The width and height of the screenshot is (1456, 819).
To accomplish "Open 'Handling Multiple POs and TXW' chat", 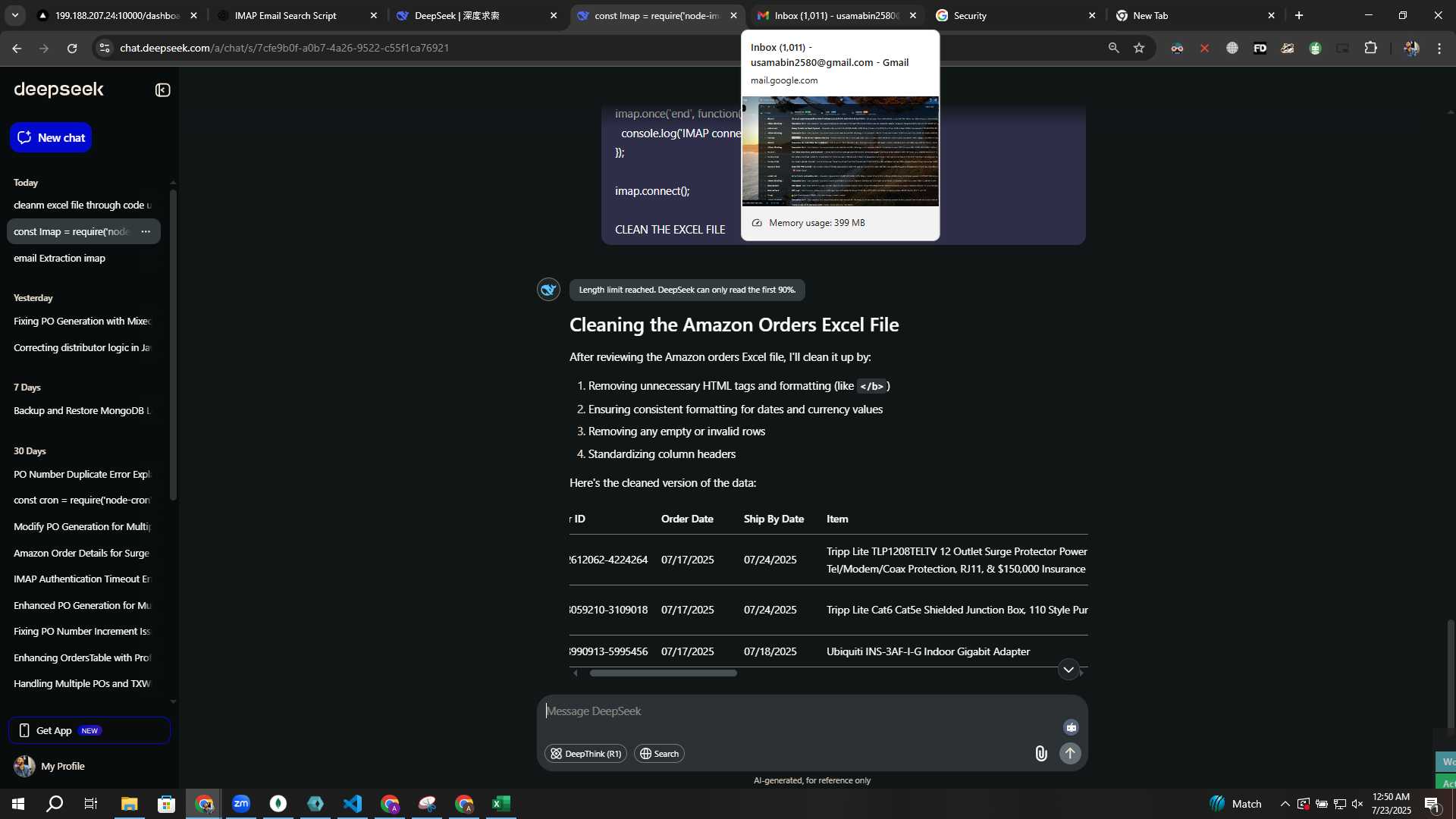I will [x=83, y=683].
